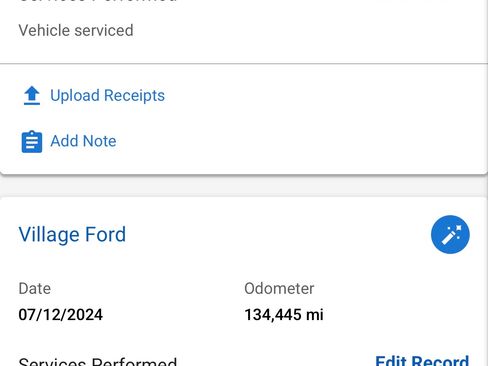Click the Odometer label
488x366 pixels.
(279, 289)
